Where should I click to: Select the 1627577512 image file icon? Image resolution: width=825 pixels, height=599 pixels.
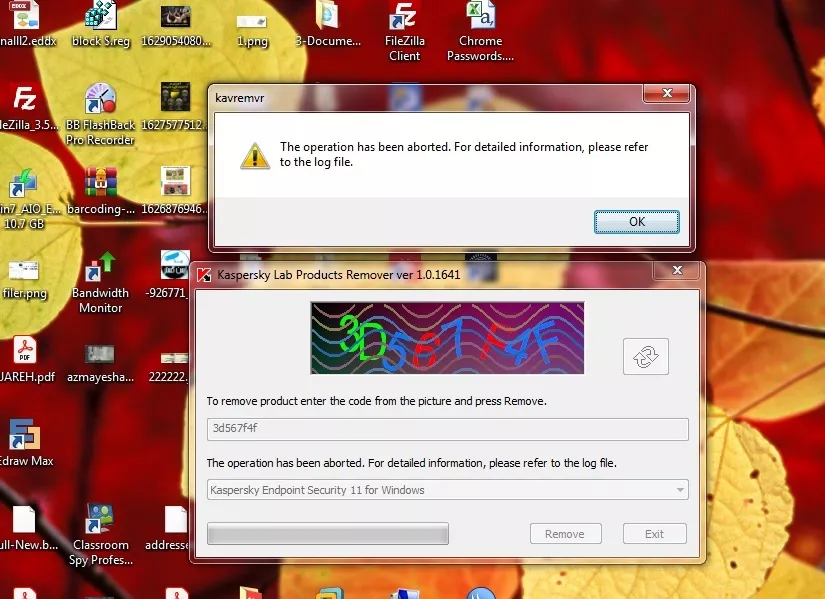coord(175,107)
